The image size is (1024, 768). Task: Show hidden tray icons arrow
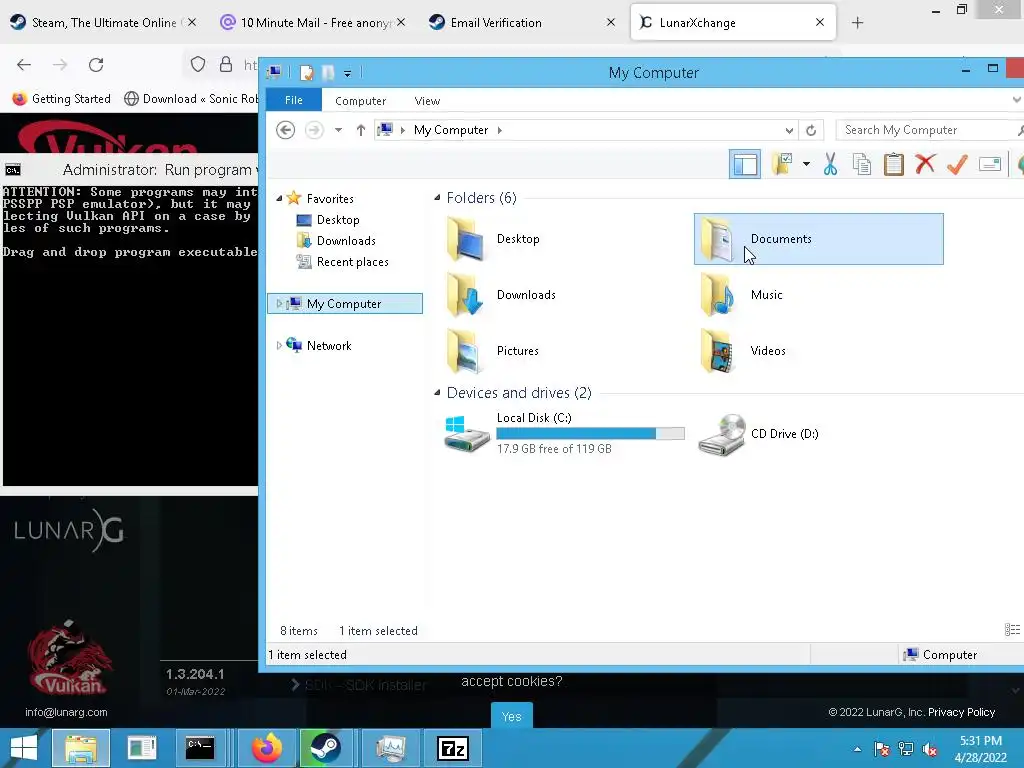pyautogui.click(x=857, y=749)
